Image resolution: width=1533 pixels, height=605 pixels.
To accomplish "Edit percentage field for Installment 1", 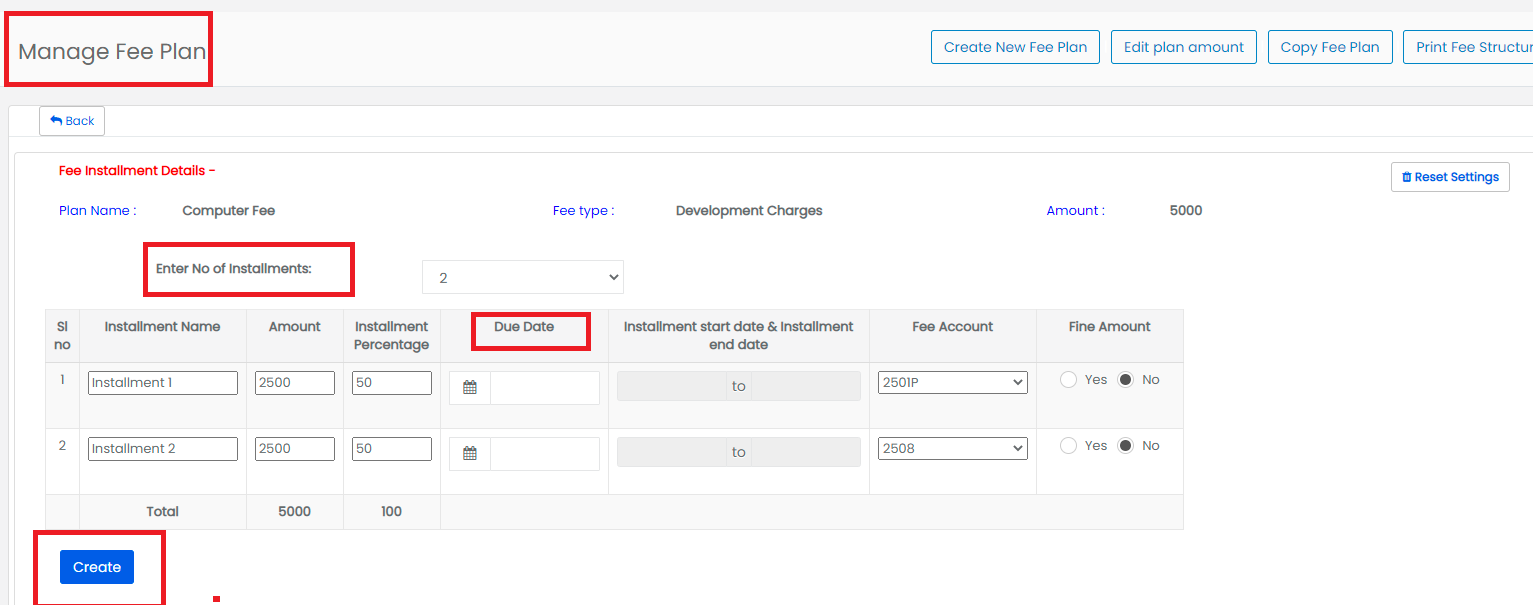I will pos(392,383).
